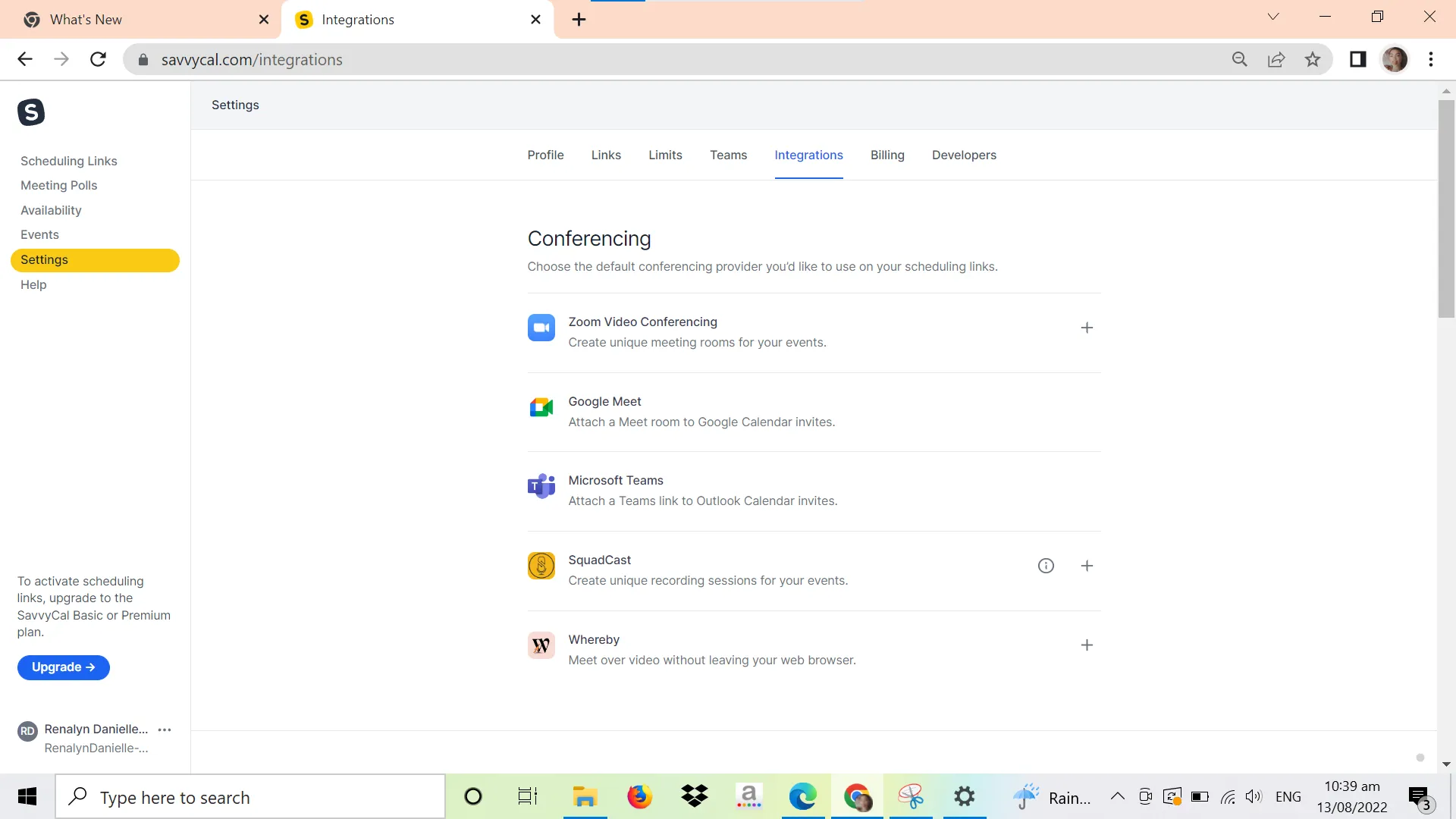The height and width of the screenshot is (819, 1456).
Task: Expand the tab search chevron
Action: tap(1273, 17)
